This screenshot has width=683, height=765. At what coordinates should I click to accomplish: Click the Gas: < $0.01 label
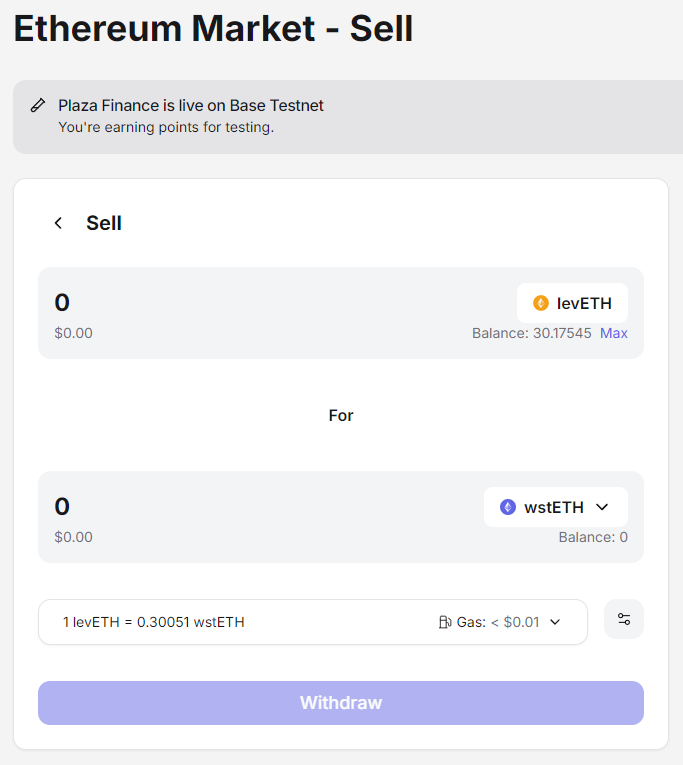click(498, 622)
